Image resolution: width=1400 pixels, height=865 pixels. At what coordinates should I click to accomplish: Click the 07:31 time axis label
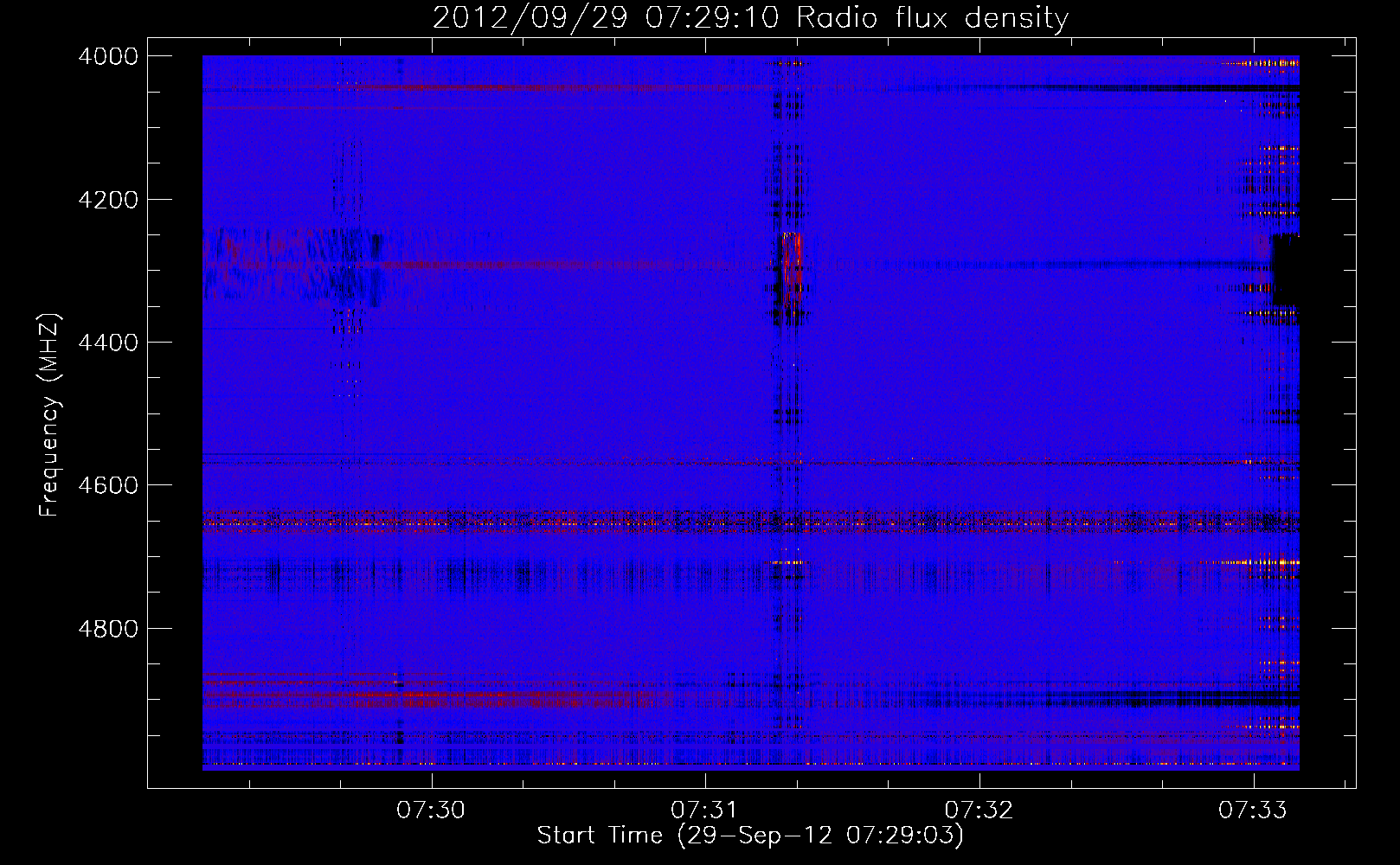coord(705,810)
